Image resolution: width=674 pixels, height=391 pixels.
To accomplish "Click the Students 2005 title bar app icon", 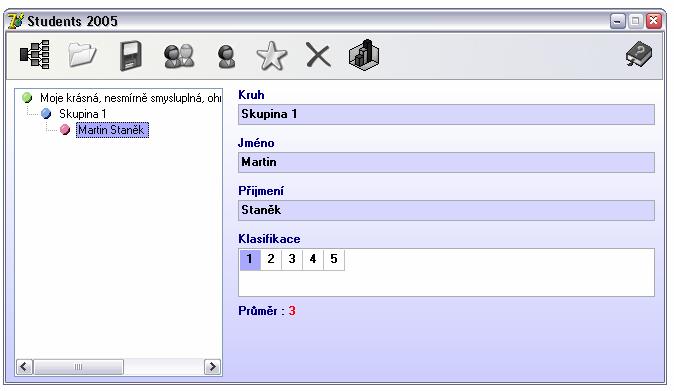I will coord(16,21).
